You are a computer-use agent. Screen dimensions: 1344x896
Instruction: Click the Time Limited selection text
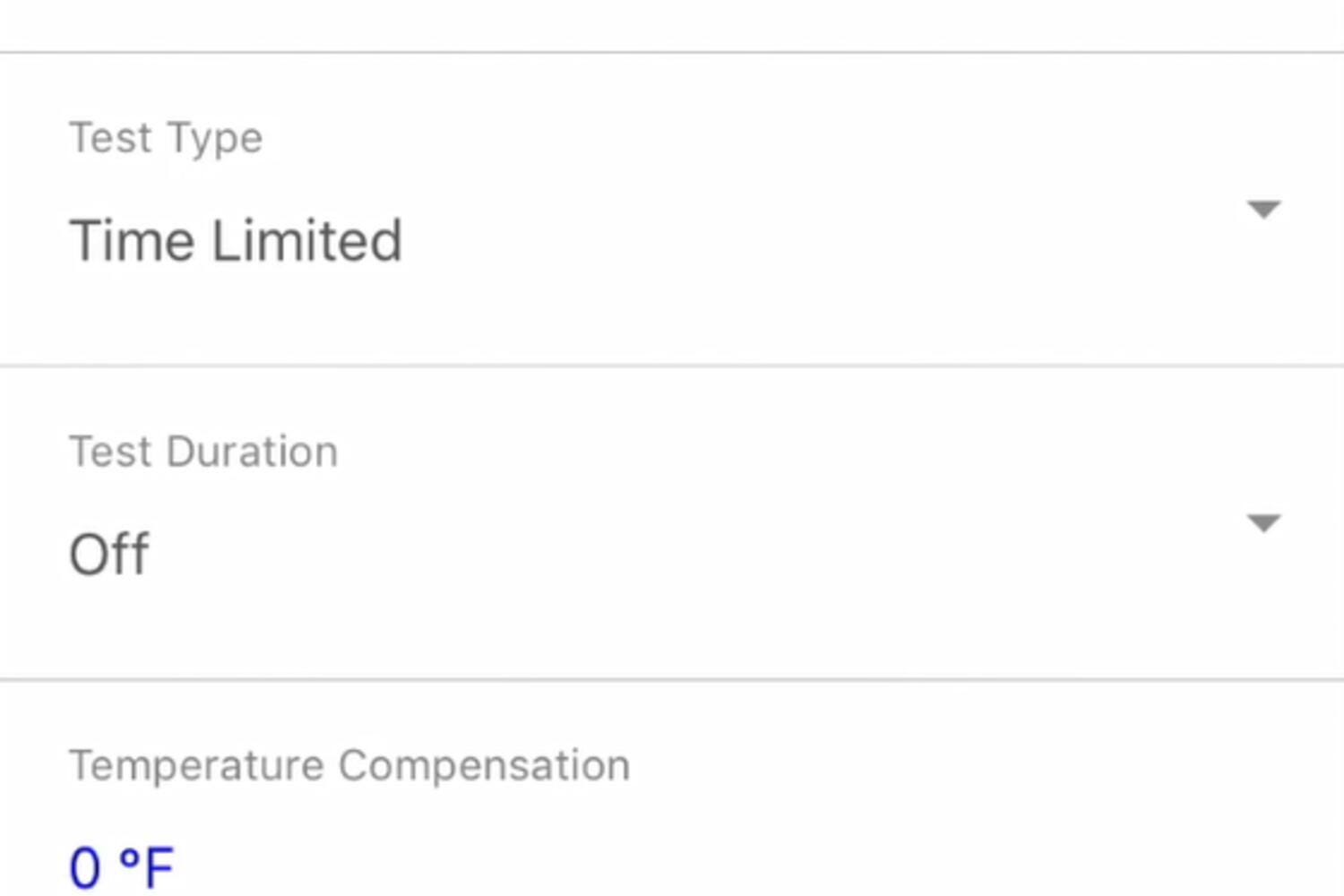coord(235,240)
